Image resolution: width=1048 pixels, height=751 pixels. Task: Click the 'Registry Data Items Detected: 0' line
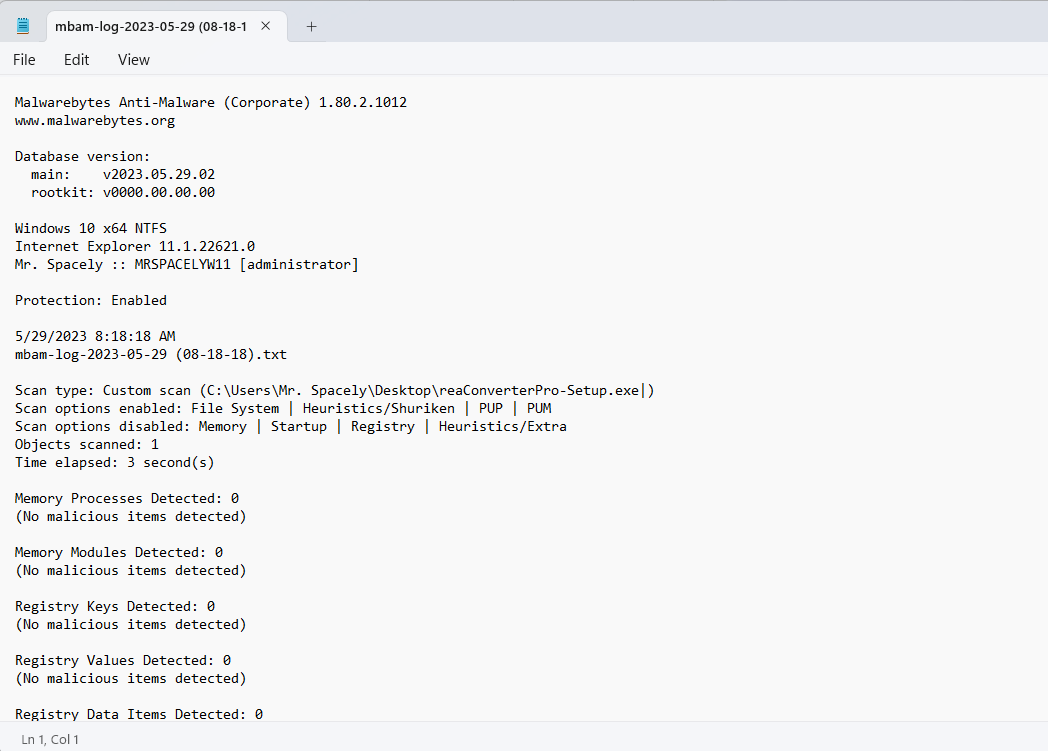(x=139, y=714)
